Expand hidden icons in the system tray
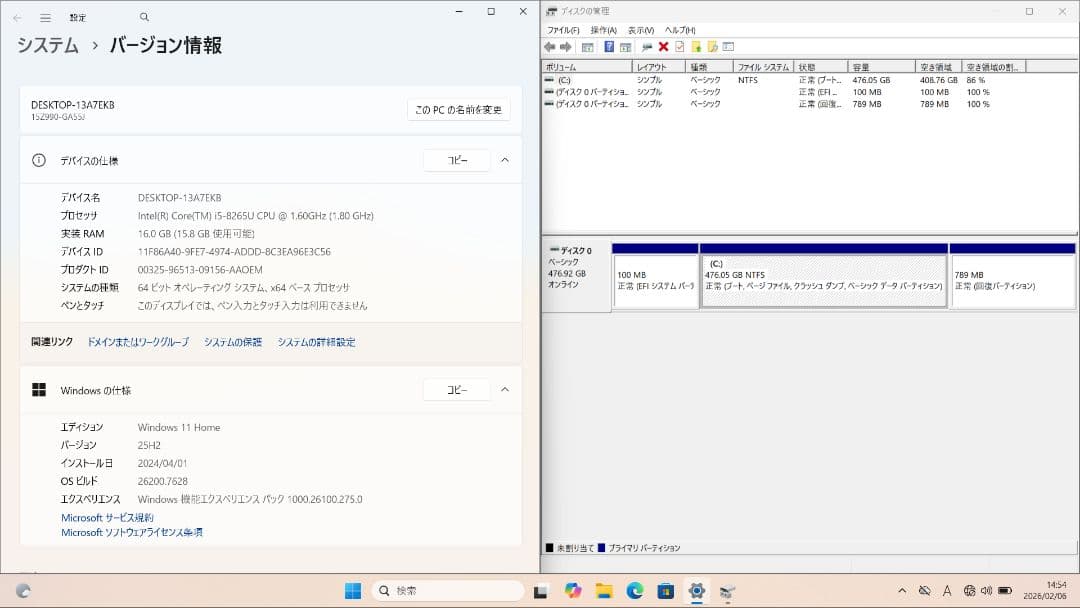This screenshot has width=1080, height=608. click(902, 590)
